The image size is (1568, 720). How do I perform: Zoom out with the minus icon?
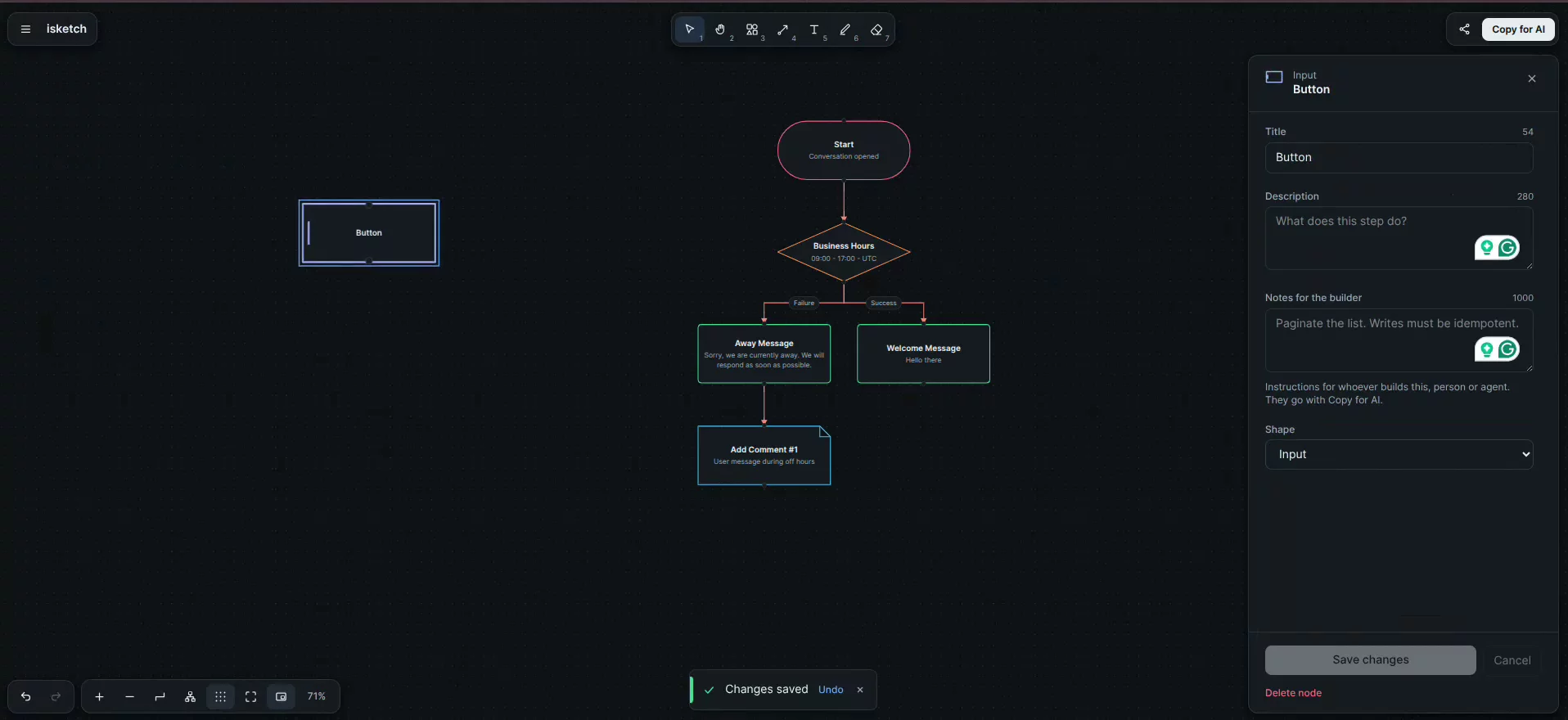(129, 697)
